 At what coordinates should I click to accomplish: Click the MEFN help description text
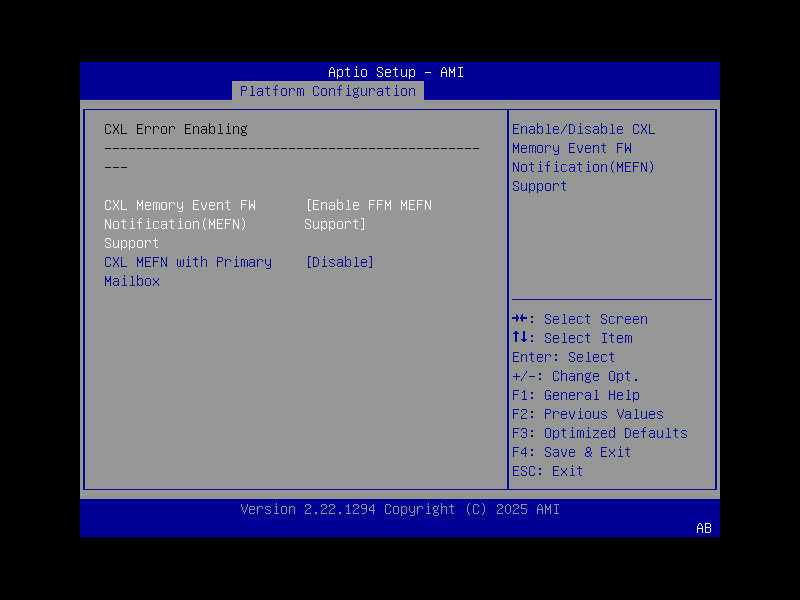pos(583,157)
